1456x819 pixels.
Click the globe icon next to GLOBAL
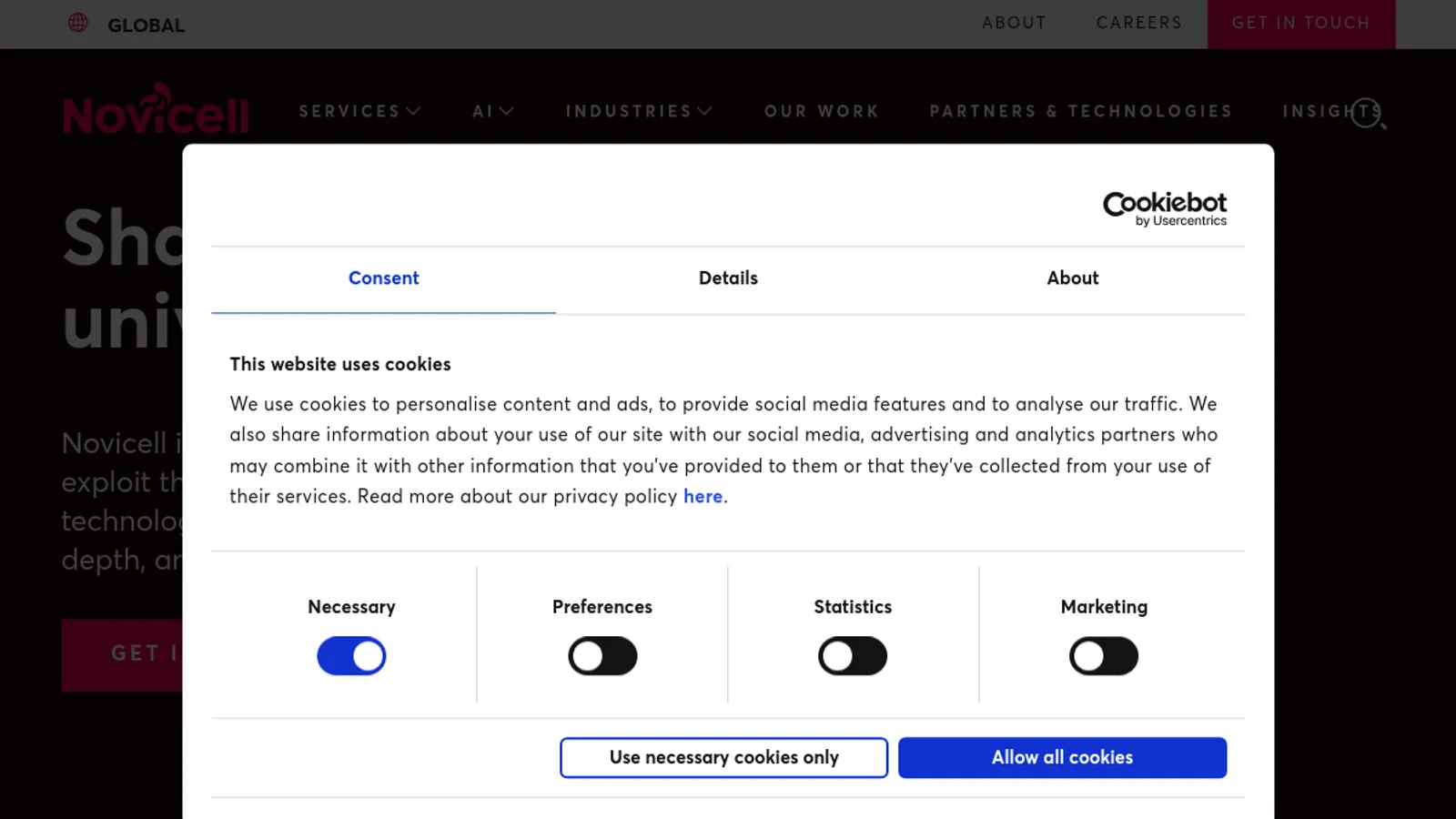pyautogui.click(x=78, y=23)
